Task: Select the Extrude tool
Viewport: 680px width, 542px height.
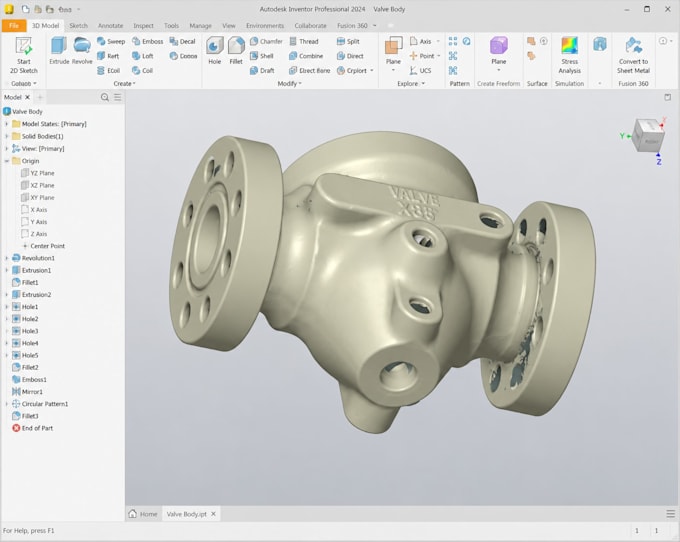Action: 59,51
